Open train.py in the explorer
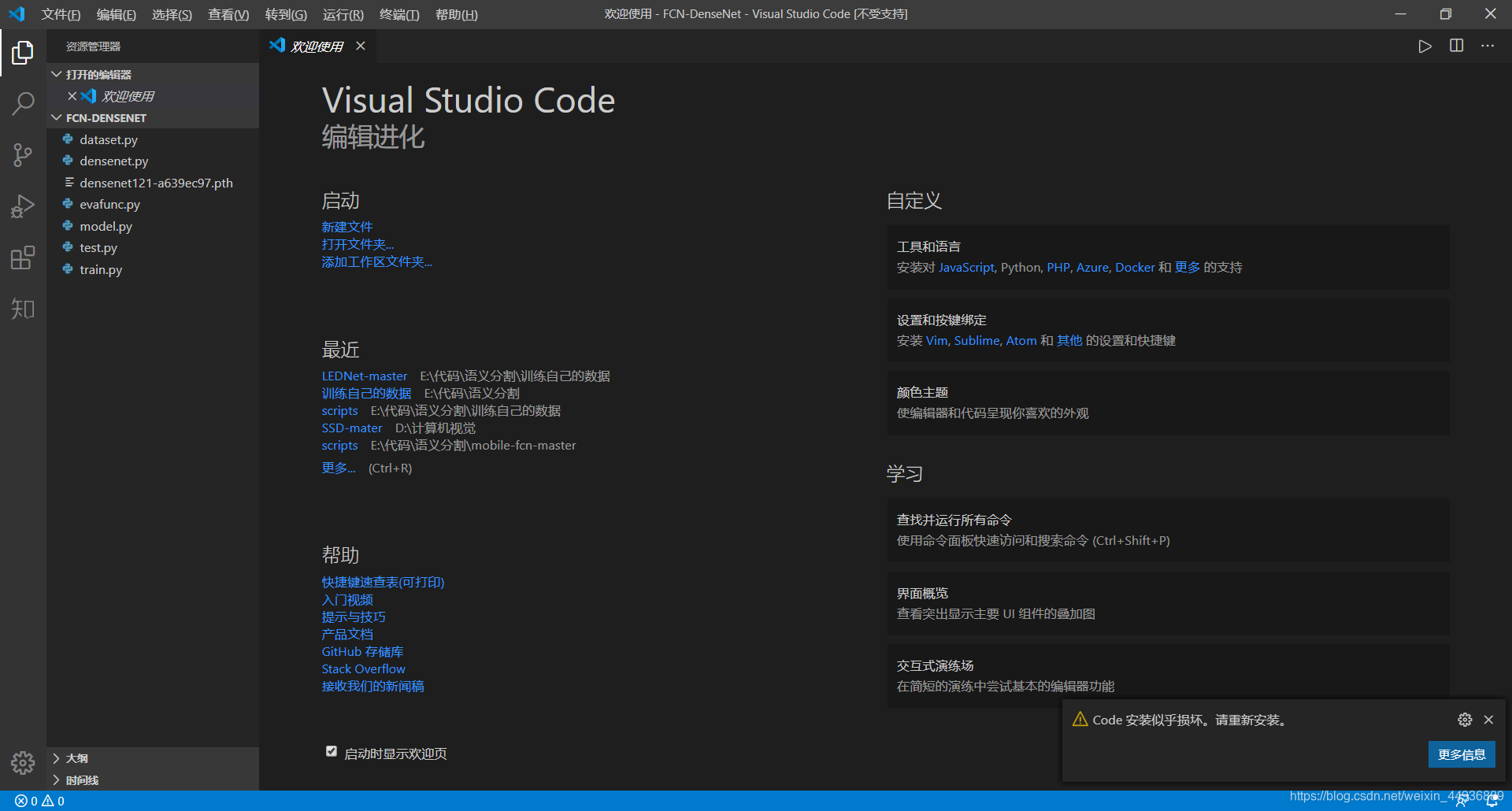 pyautogui.click(x=153, y=269)
